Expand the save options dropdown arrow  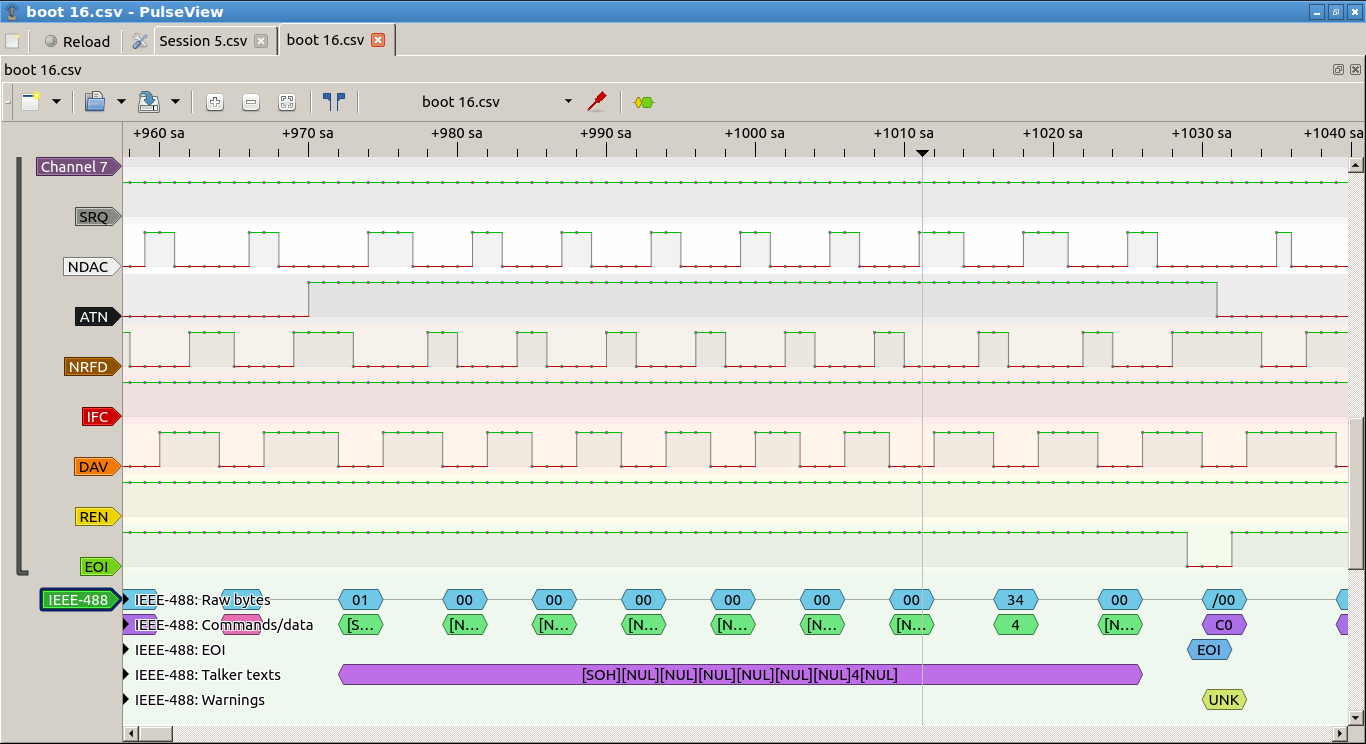175,102
